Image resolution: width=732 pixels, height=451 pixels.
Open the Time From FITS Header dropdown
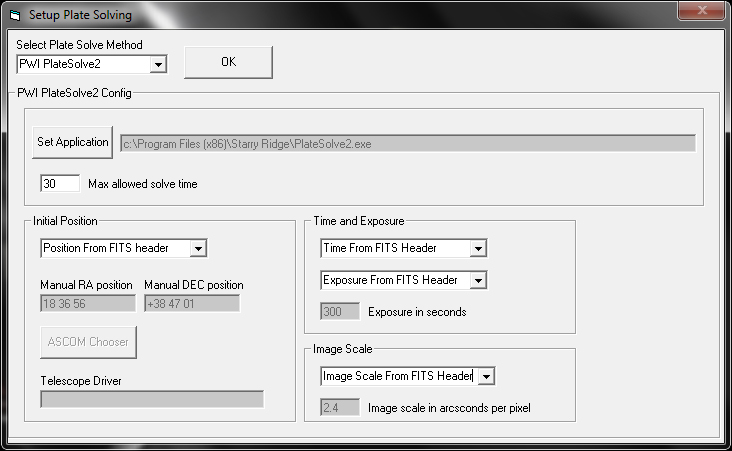click(x=404, y=248)
